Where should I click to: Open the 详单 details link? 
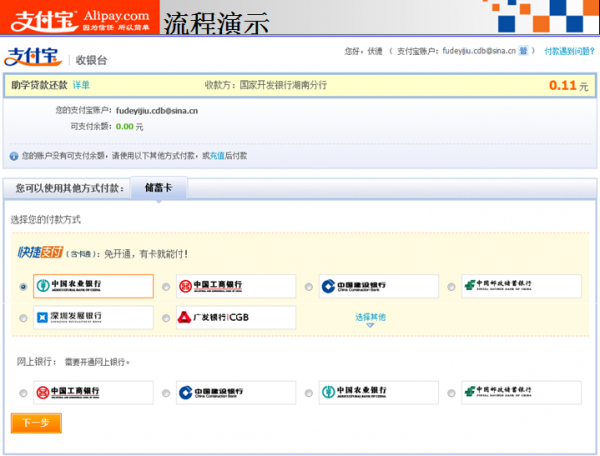[81, 86]
